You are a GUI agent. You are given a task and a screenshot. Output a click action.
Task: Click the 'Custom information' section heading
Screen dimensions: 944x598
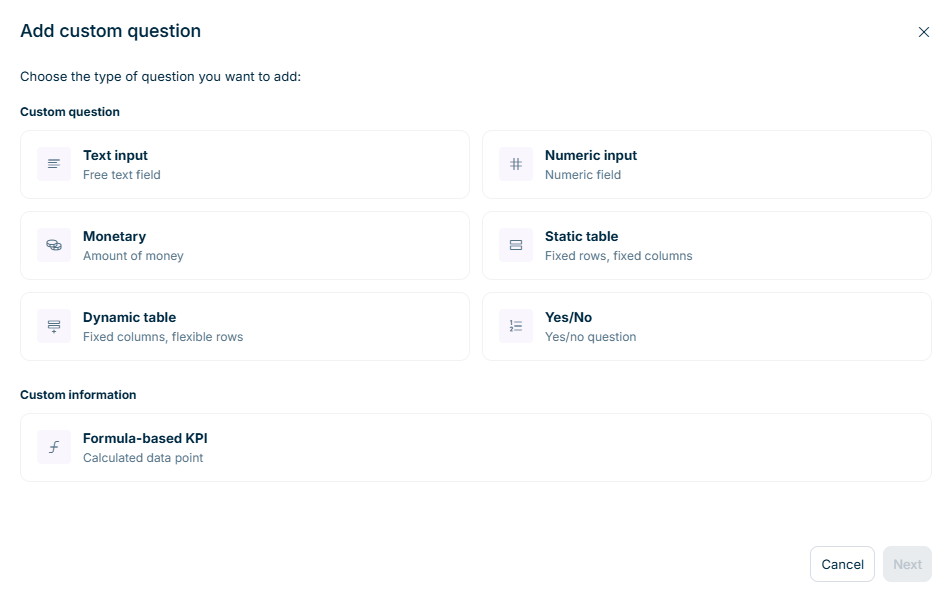tap(78, 395)
